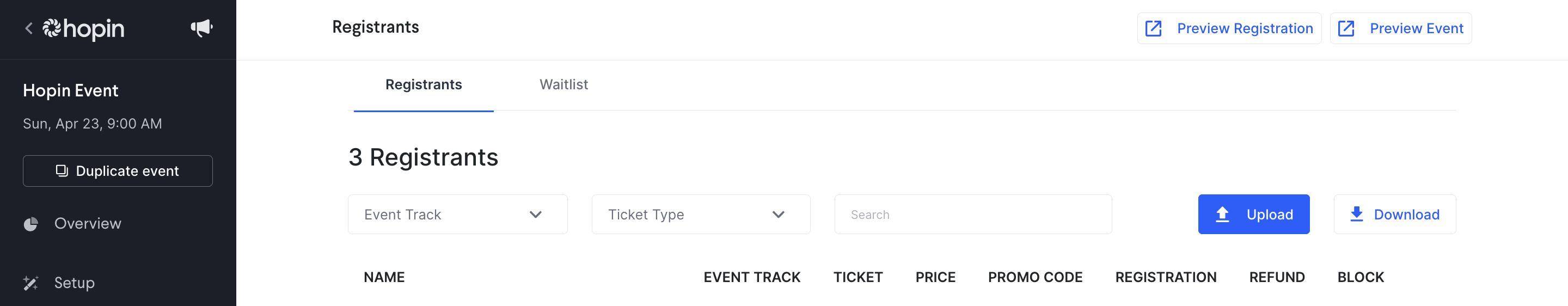The image size is (1568, 306).
Task: Click the back chevron beside the hopin logo
Action: pyautogui.click(x=29, y=29)
